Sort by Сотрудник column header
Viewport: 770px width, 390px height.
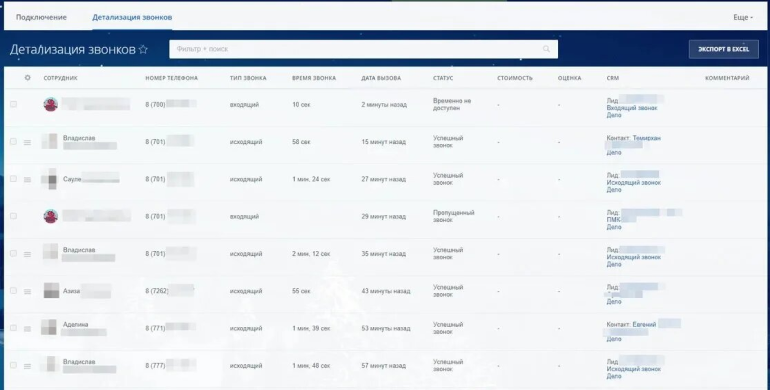[60, 78]
